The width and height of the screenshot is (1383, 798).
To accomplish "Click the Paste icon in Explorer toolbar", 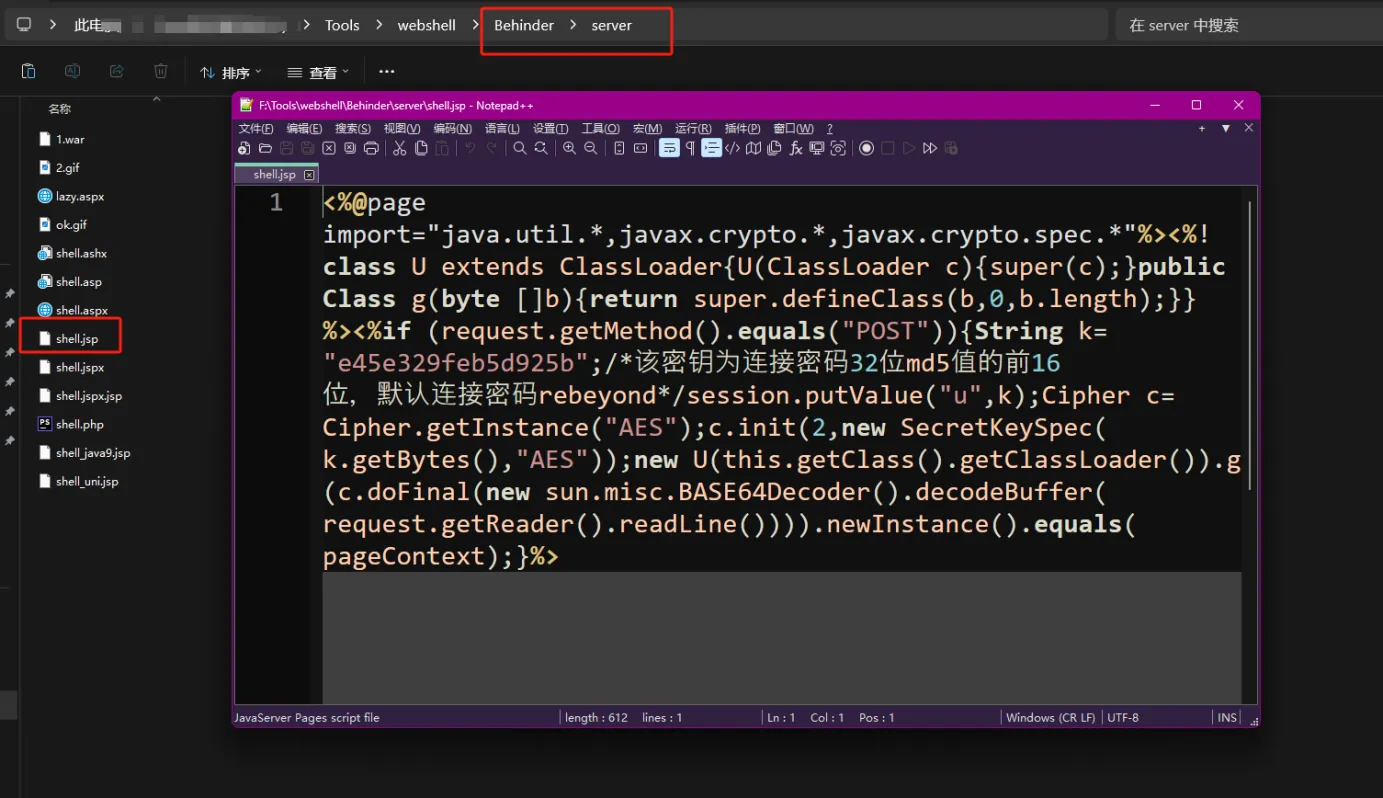I will coord(28,71).
